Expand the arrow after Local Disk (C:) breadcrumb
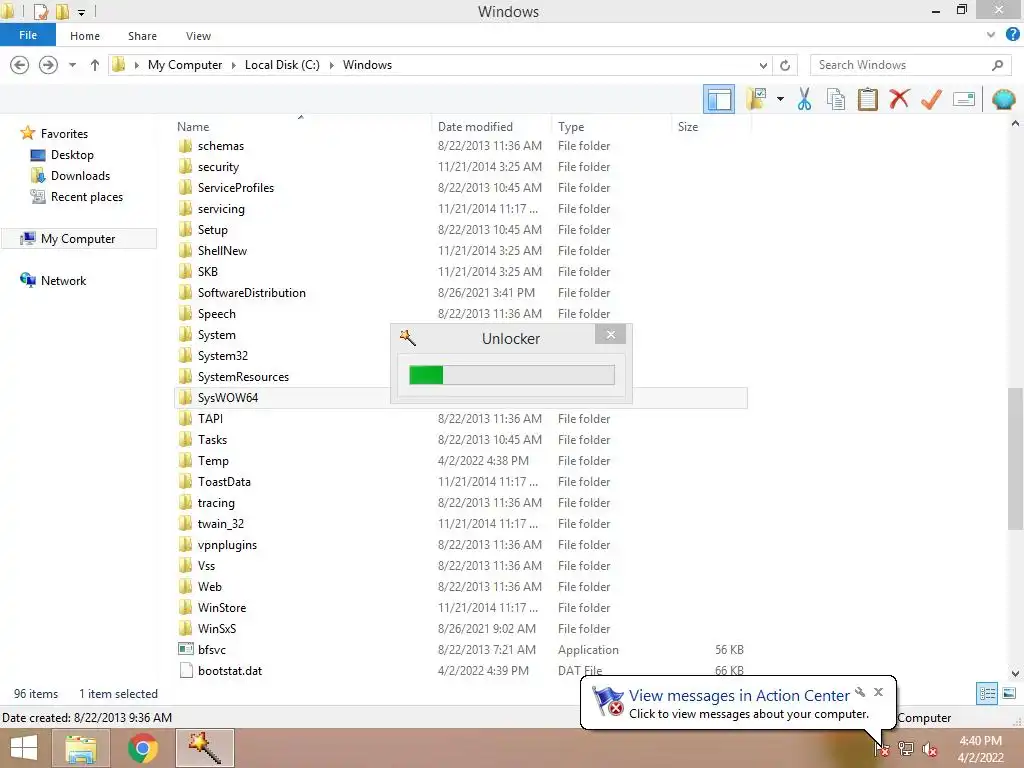 331,65
